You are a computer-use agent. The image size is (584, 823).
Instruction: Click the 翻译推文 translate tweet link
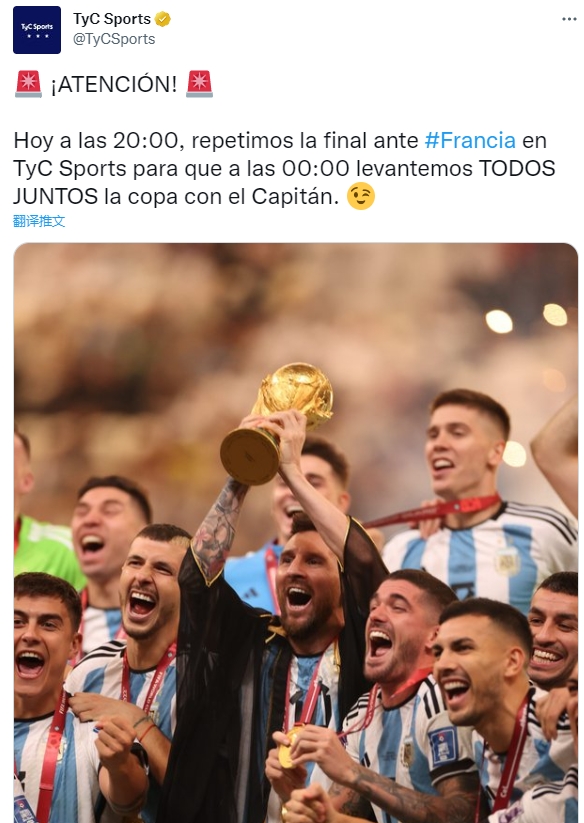(x=39, y=221)
